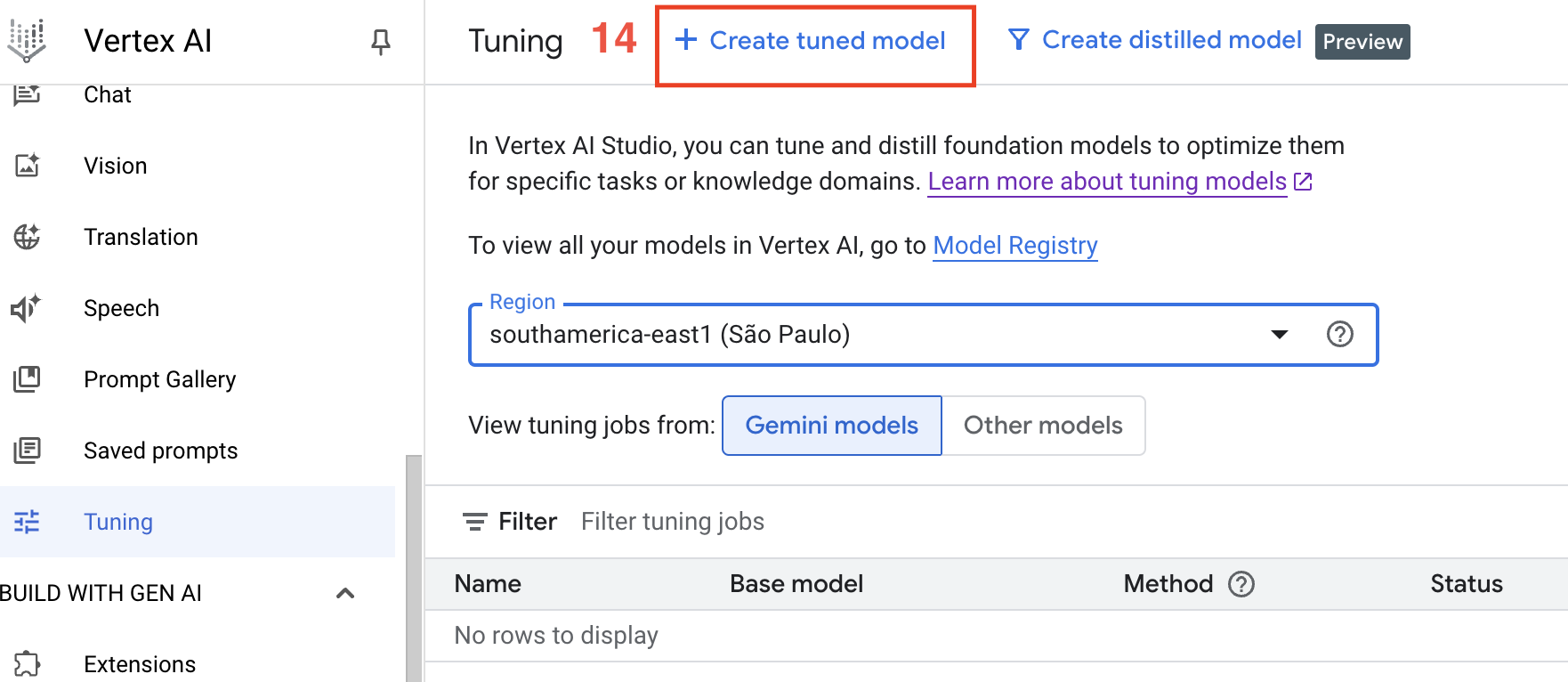
Task: Open the Region dropdown arrow
Action: point(1280,335)
